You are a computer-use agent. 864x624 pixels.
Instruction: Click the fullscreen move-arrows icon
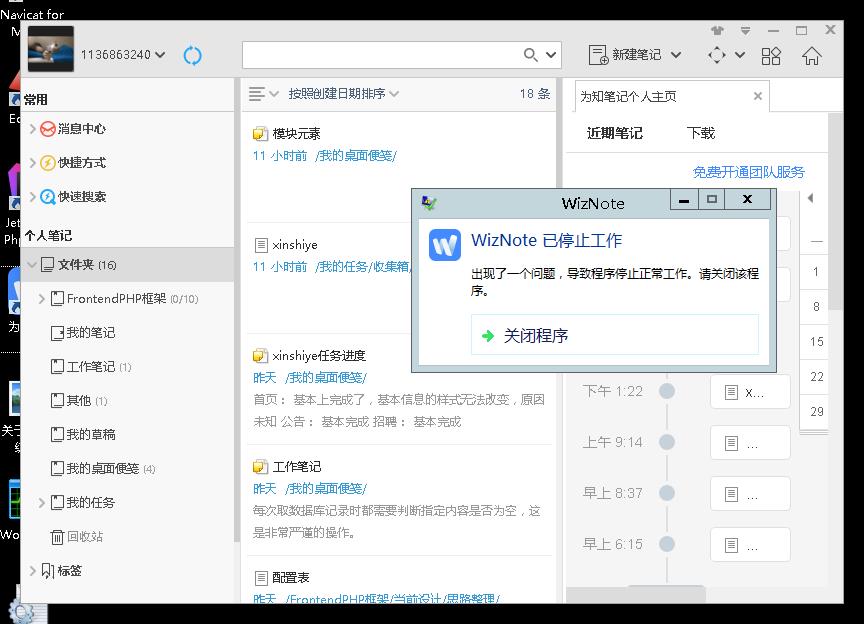click(716, 55)
